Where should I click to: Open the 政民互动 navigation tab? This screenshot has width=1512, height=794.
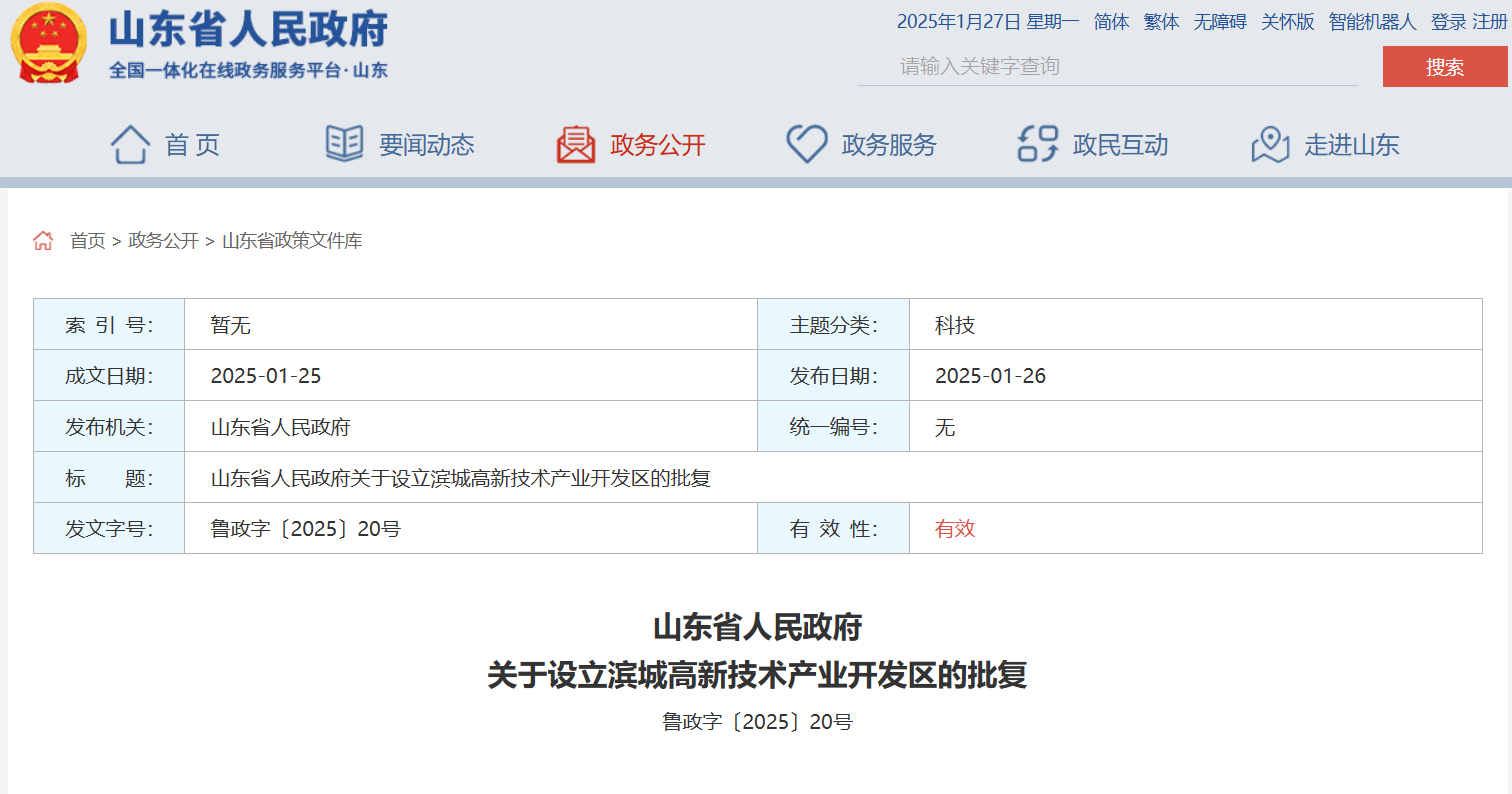pyautogui.click(x=1120, y=145)
